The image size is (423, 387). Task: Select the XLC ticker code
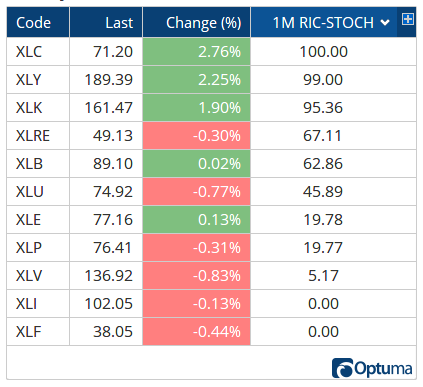(x=29, y=52)
